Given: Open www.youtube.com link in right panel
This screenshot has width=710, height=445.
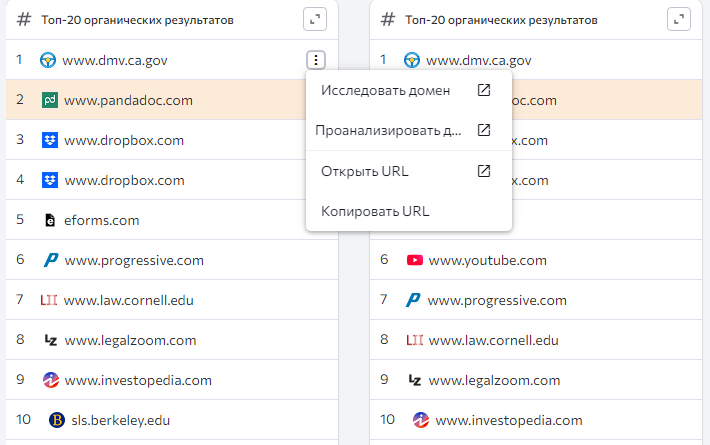Looking at the screenshot, I should [488, 261].
